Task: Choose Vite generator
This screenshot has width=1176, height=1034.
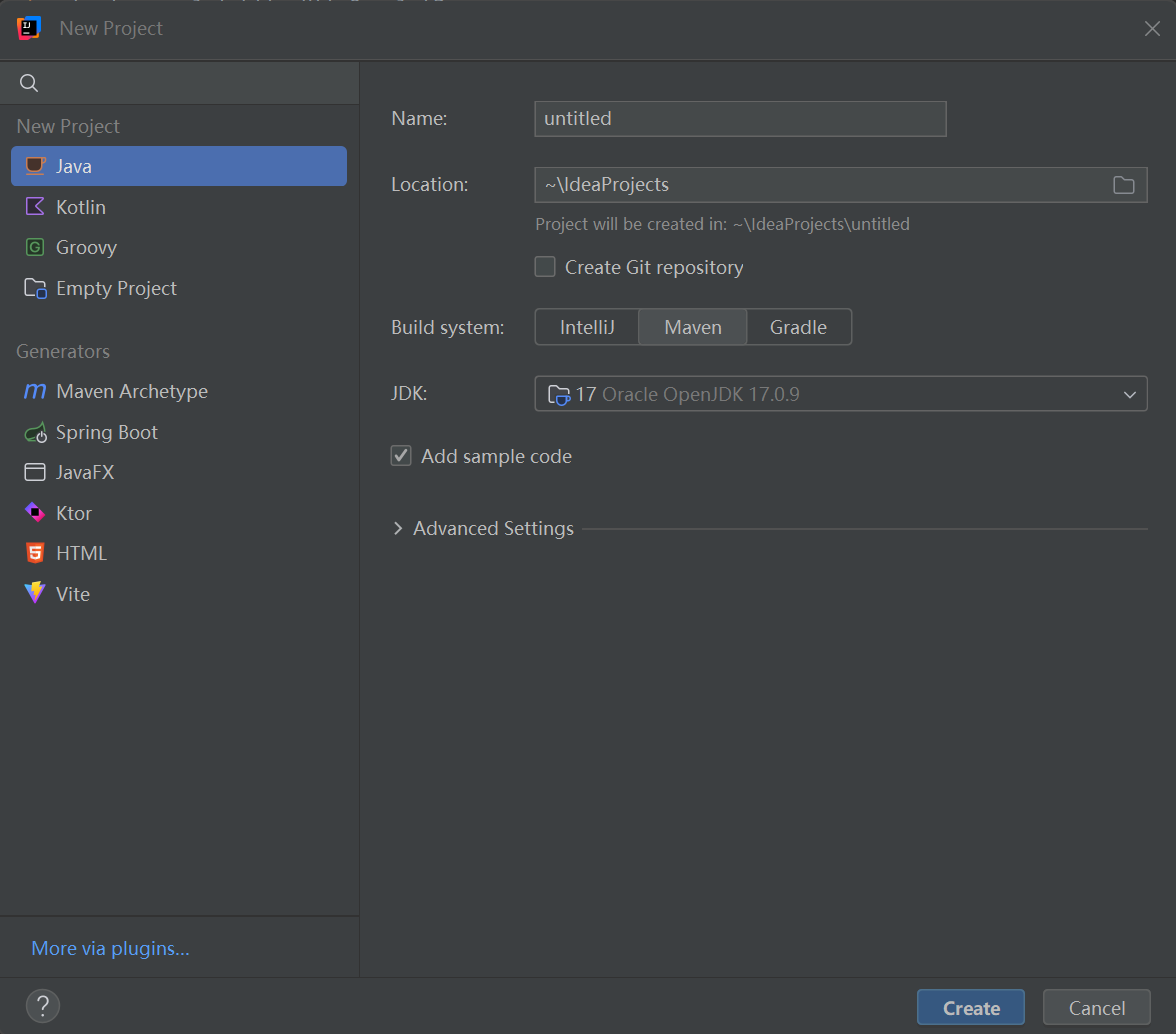Action: point(178,593)
